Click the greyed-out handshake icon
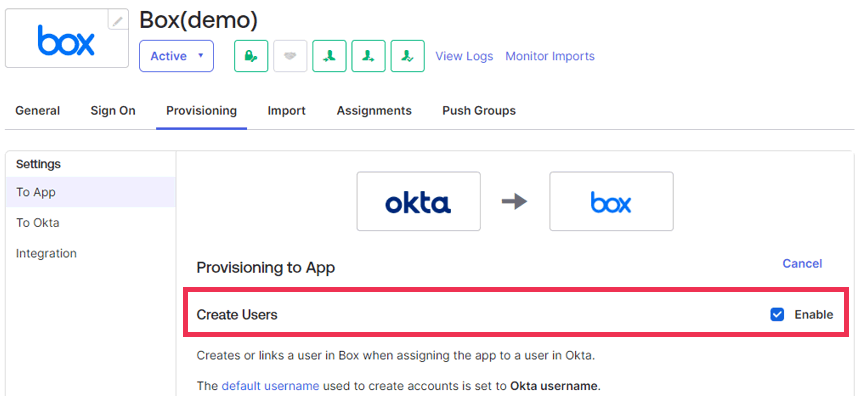The width and height of the screenshot is (862, 416). (x=290, y=56)
